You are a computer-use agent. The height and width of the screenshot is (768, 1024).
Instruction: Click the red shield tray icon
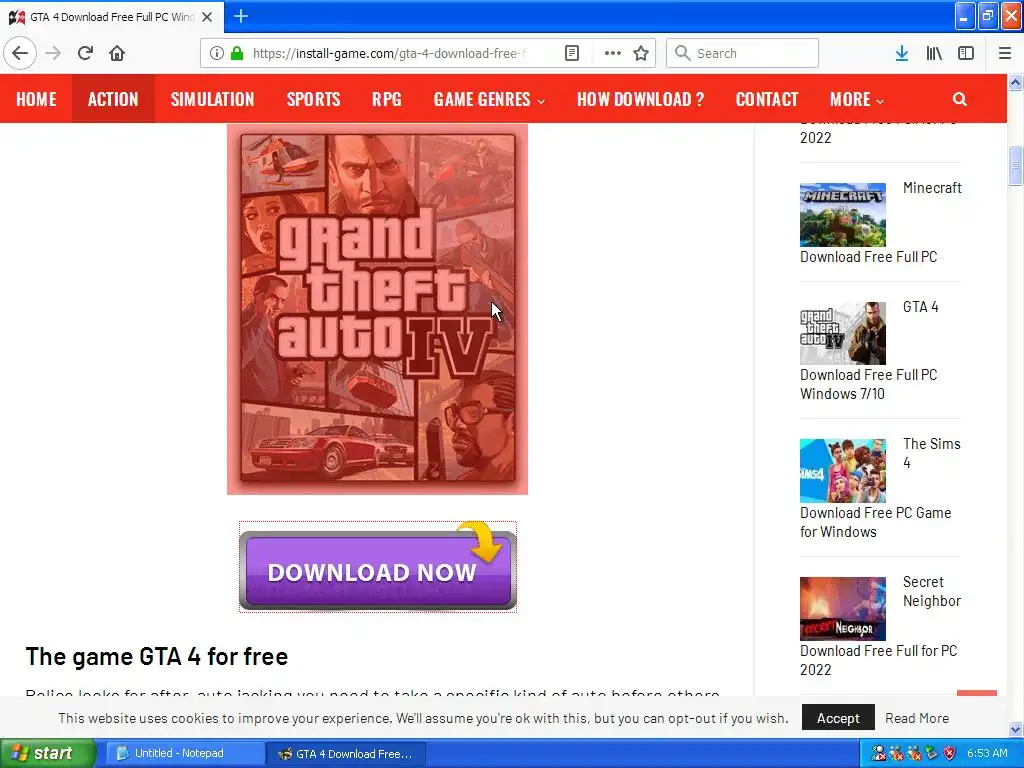click(x=950, y=753)
